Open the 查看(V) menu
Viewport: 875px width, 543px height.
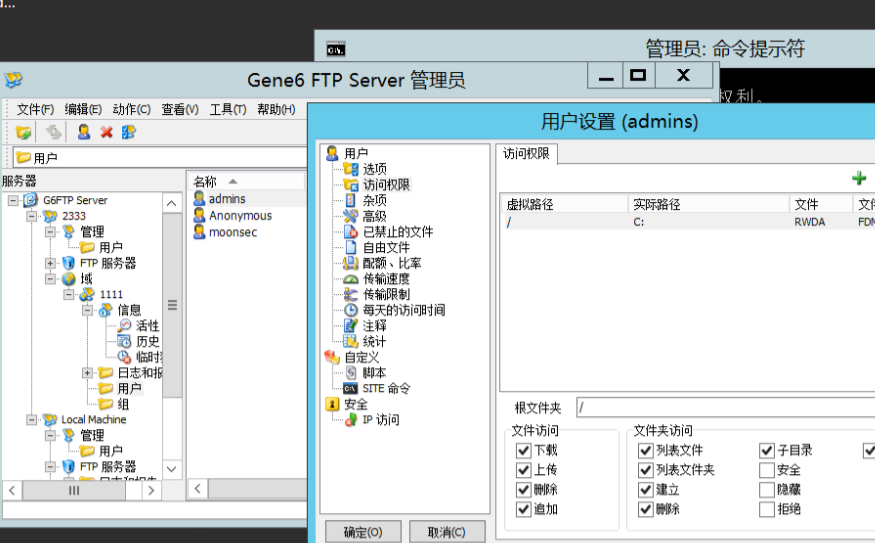pos(180,109)
